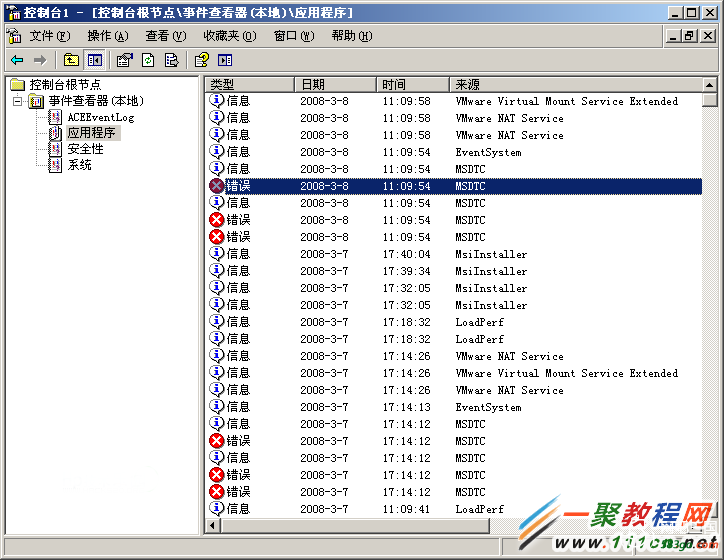Click info icon of 11:09:54 EventSystem row
This screenshot has height=560, width=724.
pos(216,151)
